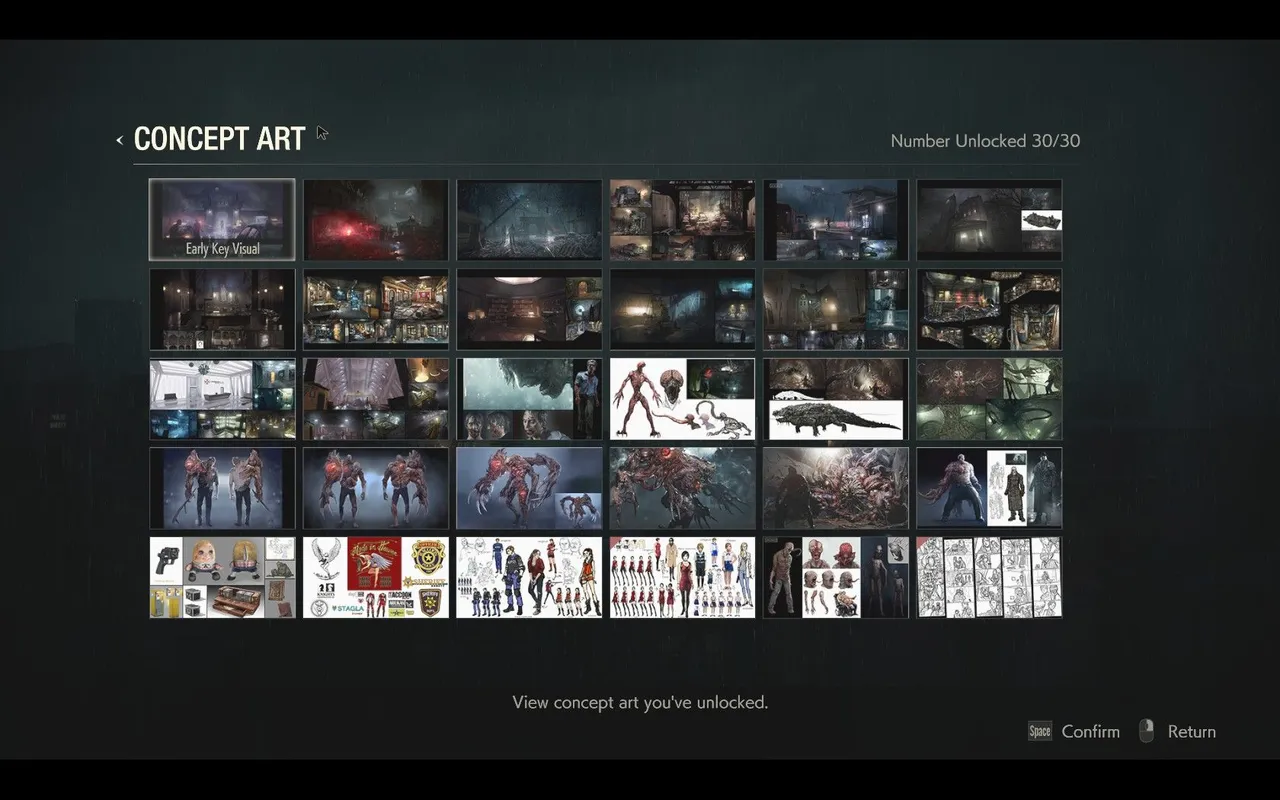Click the Concept Art title heading

click(x=219, y=139)
